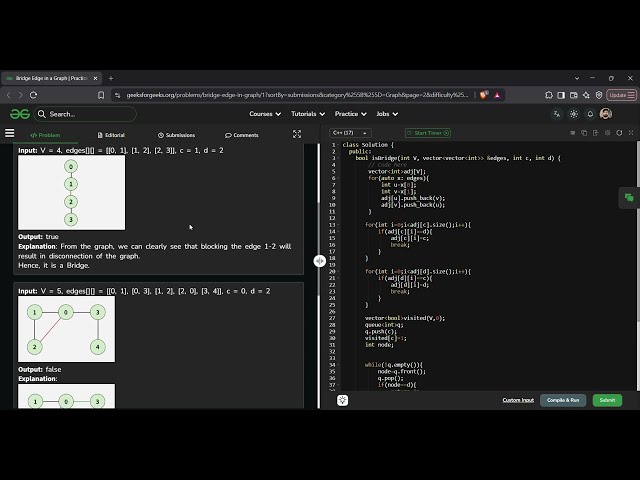Switch to the Comments tab
Viewport: 640px width, 480px height.
click(x=242, y=135)
